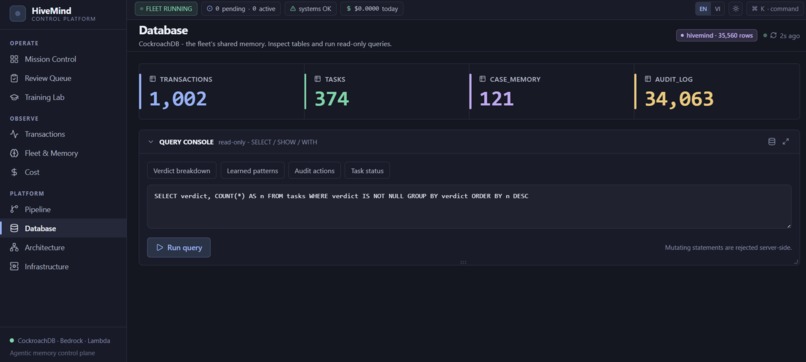Open Mission Control page
This screenshot has height=362, width=806.
pyautogui.click(x=63, y=59)
